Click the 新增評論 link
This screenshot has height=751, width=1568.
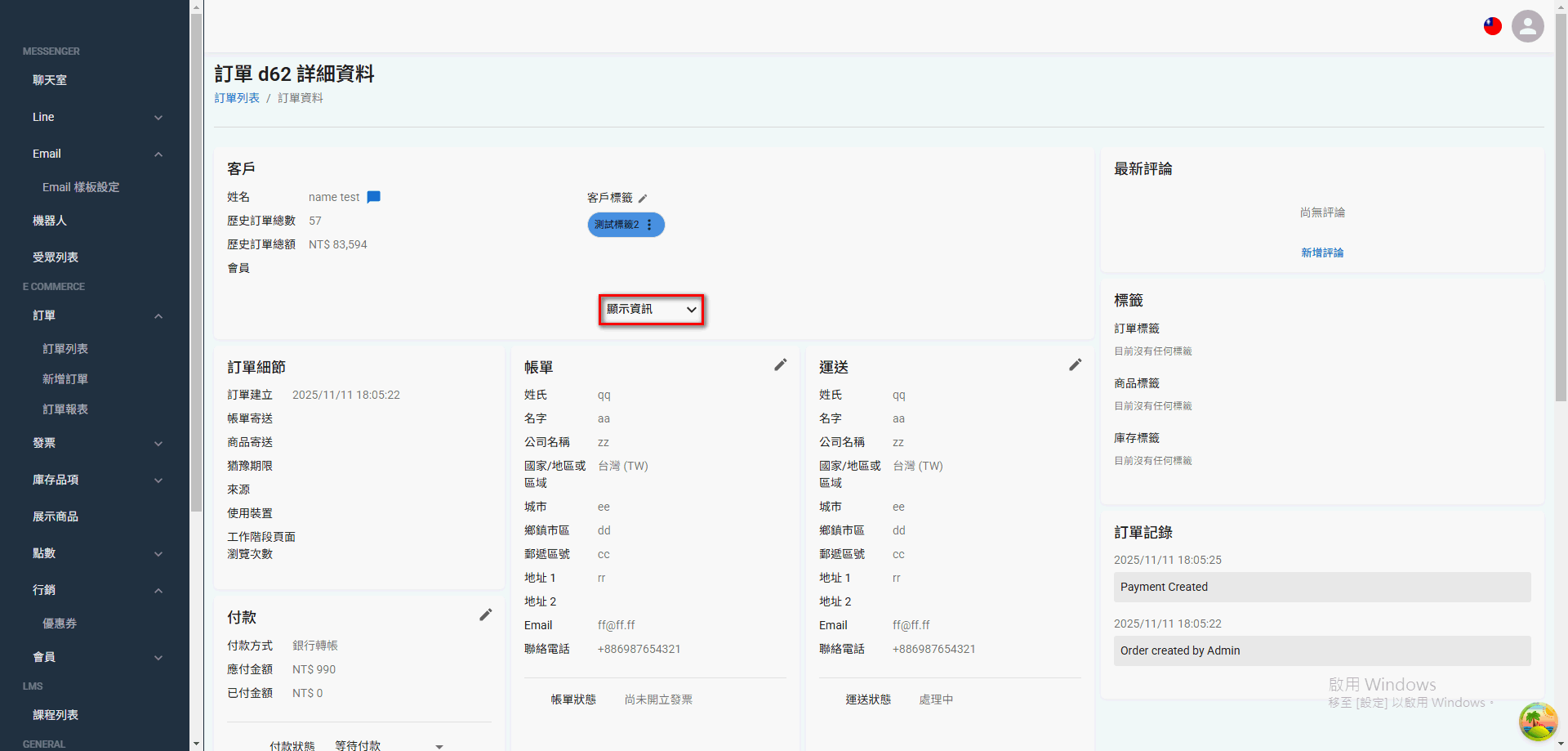pos(1322,253)
